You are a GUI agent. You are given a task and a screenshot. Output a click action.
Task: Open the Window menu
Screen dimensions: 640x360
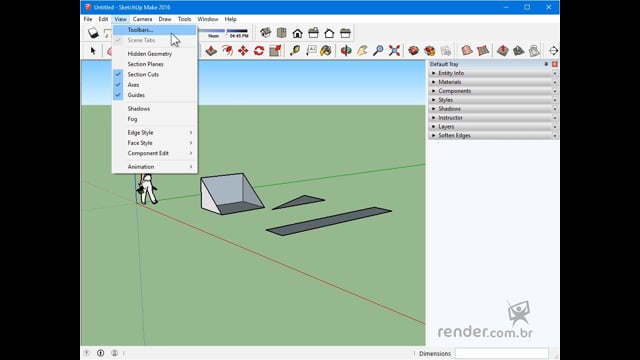click(208, 19)
